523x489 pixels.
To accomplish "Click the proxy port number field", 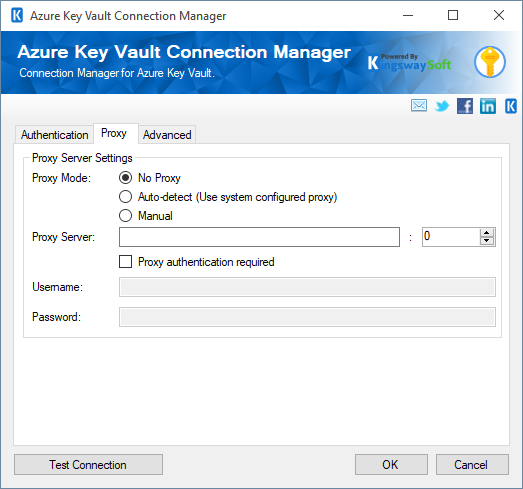I will (451, 237).
